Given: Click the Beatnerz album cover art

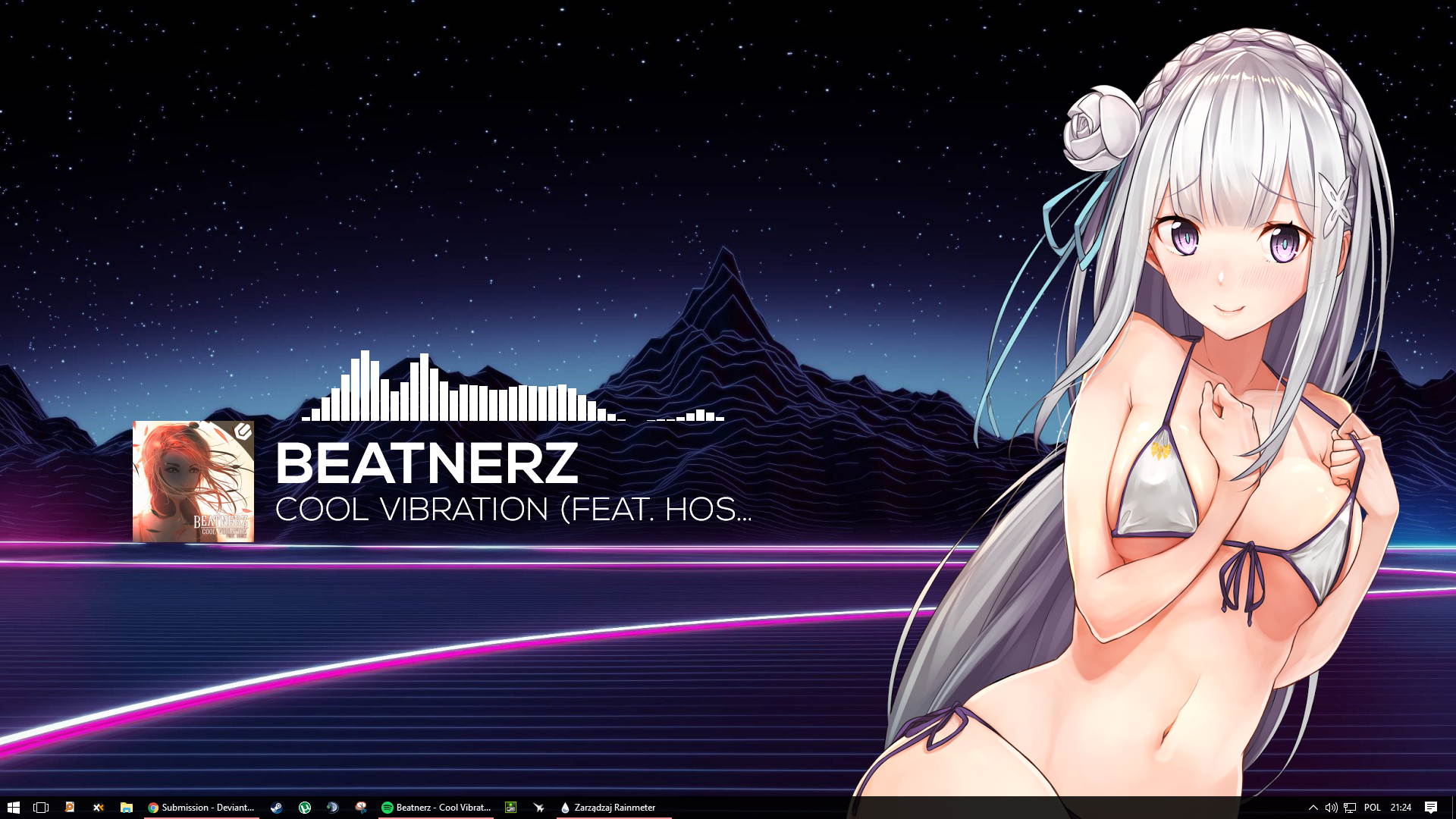Looking at the screenshot, I should click(193, 482).
